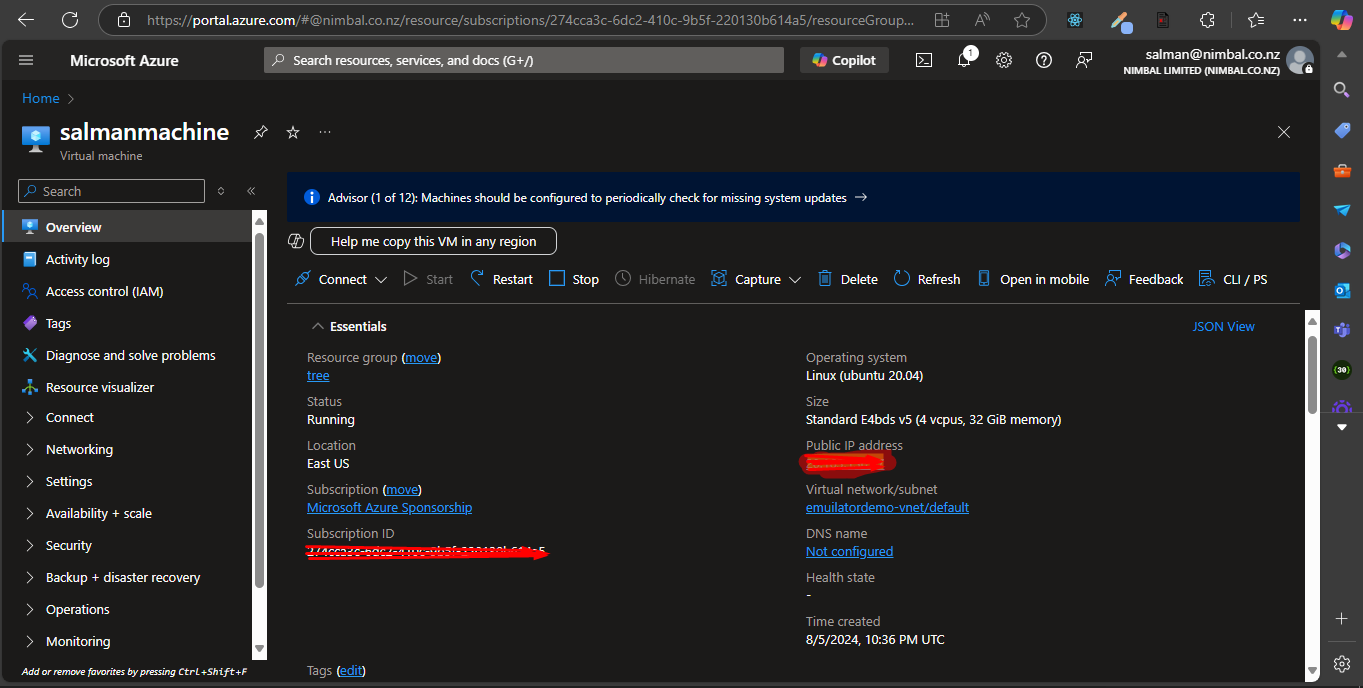Viewport: 1363px width, 688px height.
Task: Open the Capture dropdown
Action: (756, 279)
